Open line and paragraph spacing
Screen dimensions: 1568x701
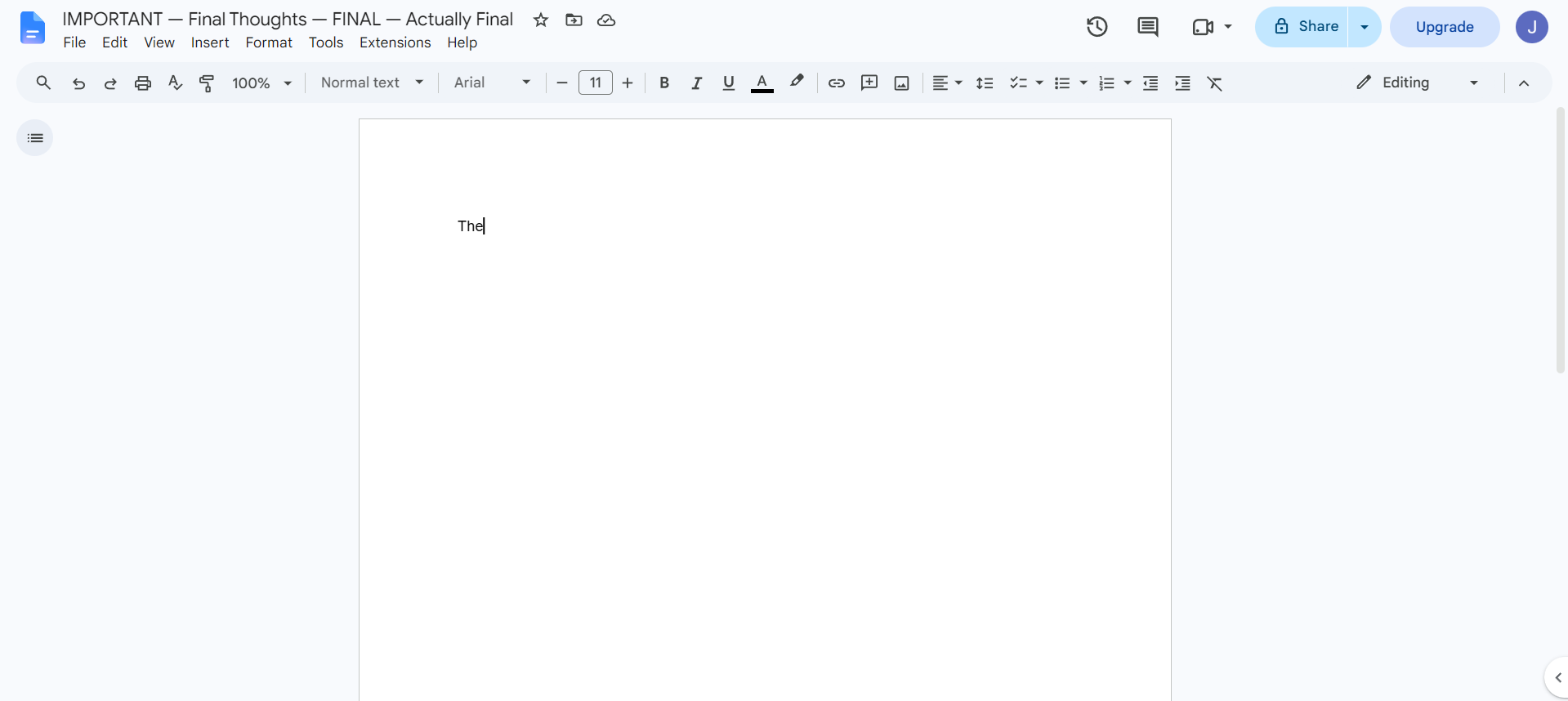[985, 83]
